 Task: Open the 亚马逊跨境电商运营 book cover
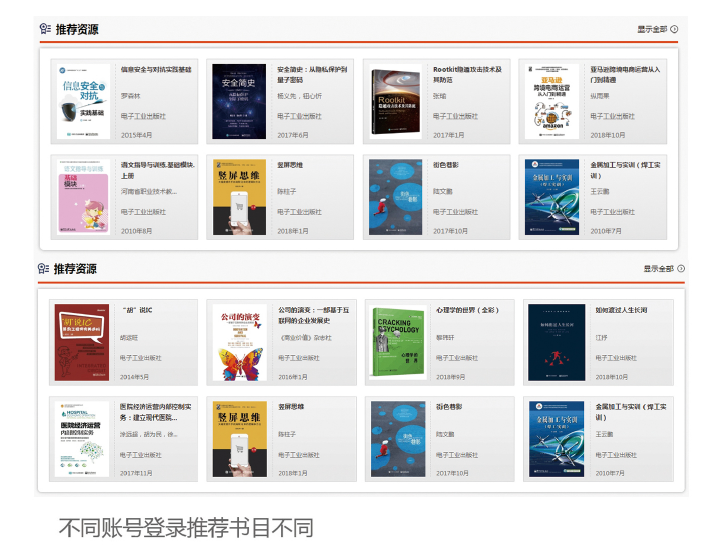[552, 101]
